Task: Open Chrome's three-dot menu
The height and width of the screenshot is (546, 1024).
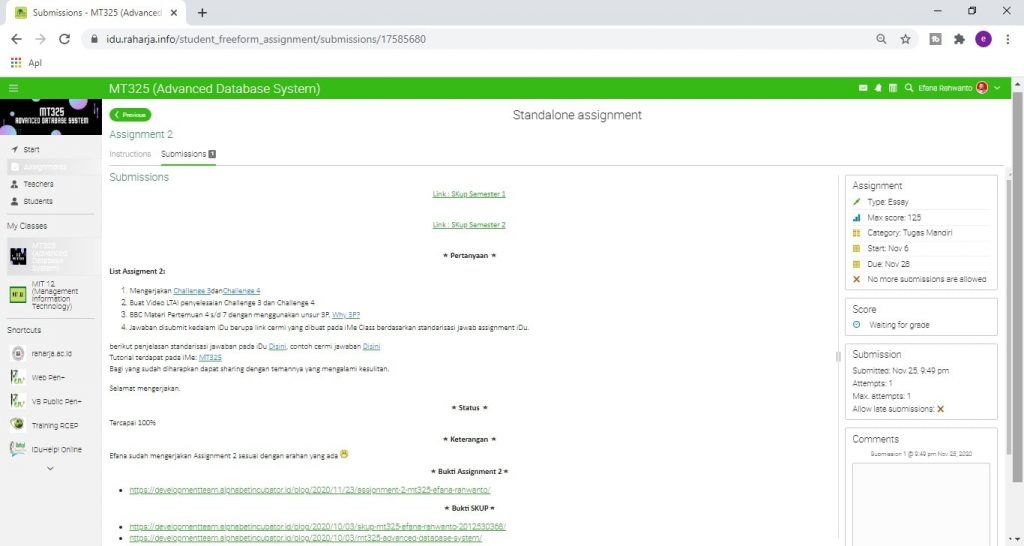Action: (x=1007, y=39)
